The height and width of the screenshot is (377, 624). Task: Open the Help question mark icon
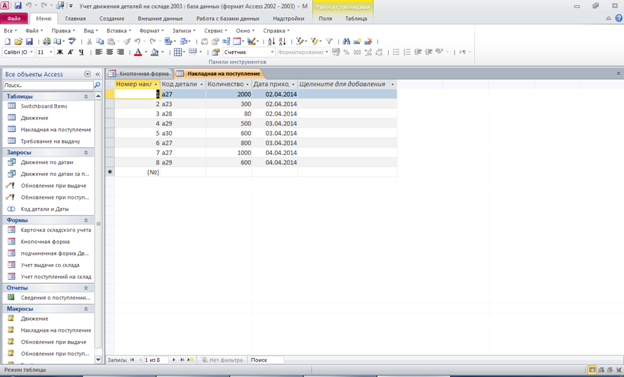coord(619,18)
